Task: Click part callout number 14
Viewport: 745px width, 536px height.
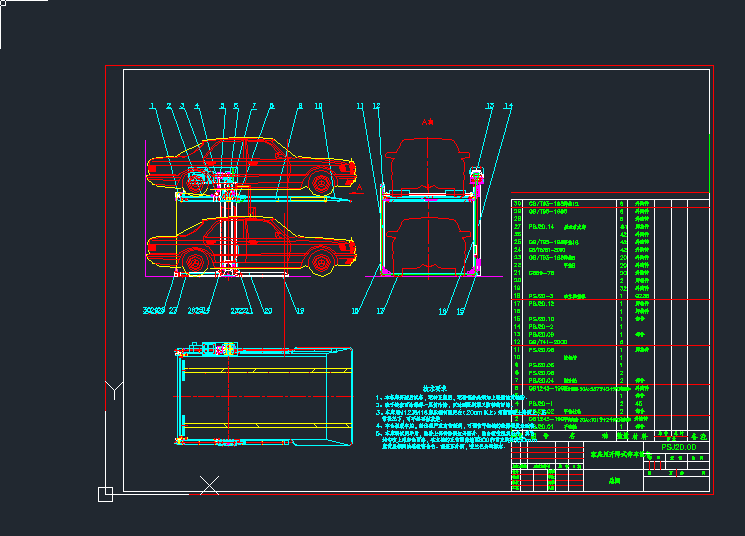Action: (508, 105)
